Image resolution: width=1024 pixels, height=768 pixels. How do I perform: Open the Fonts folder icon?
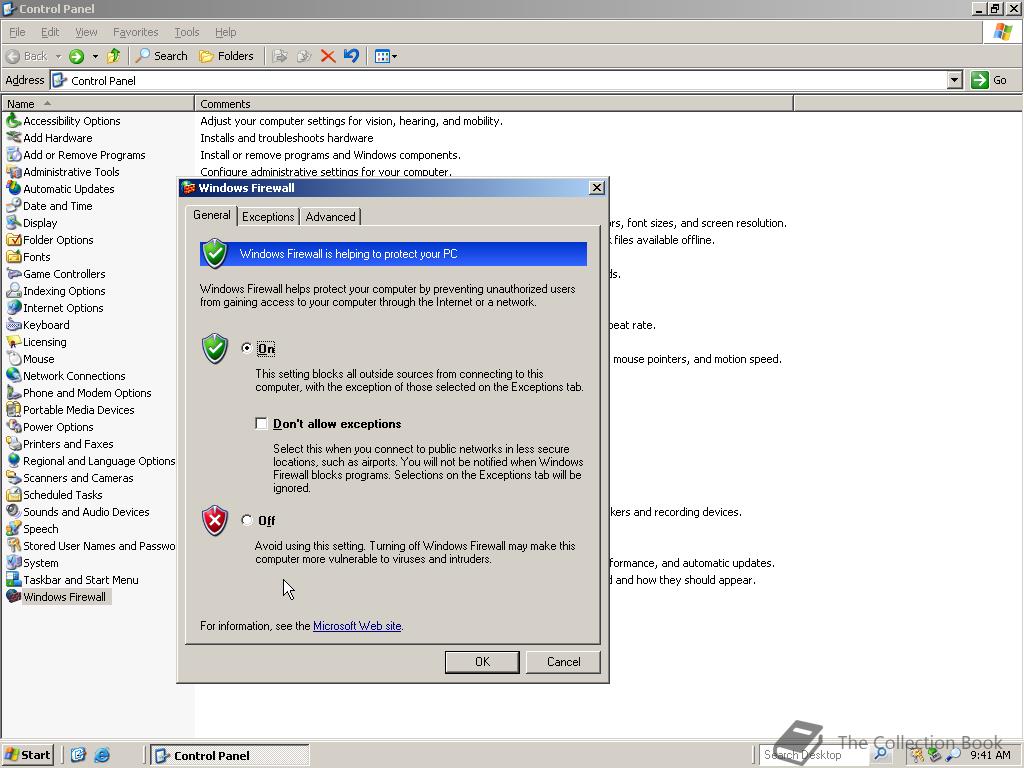tap(14, 257)
